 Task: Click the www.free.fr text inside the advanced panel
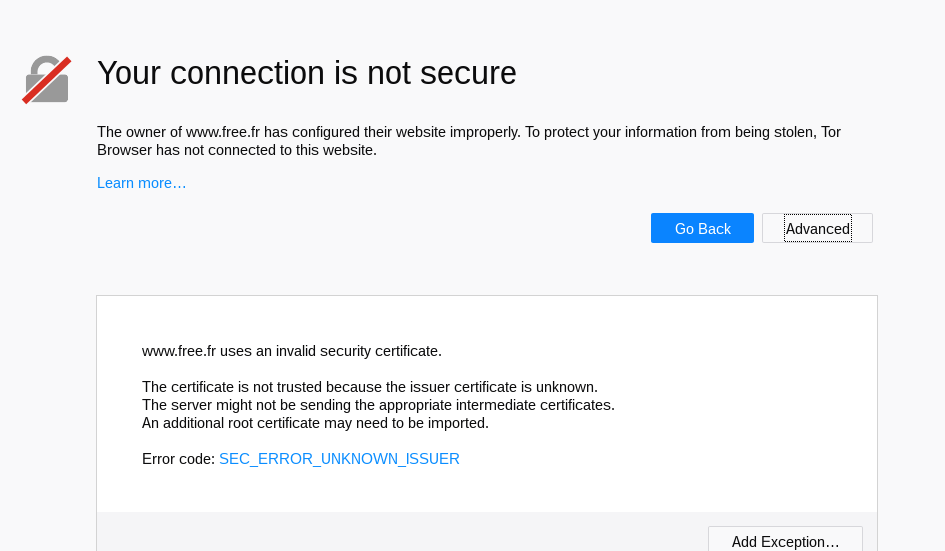click(x=179, y=351)
